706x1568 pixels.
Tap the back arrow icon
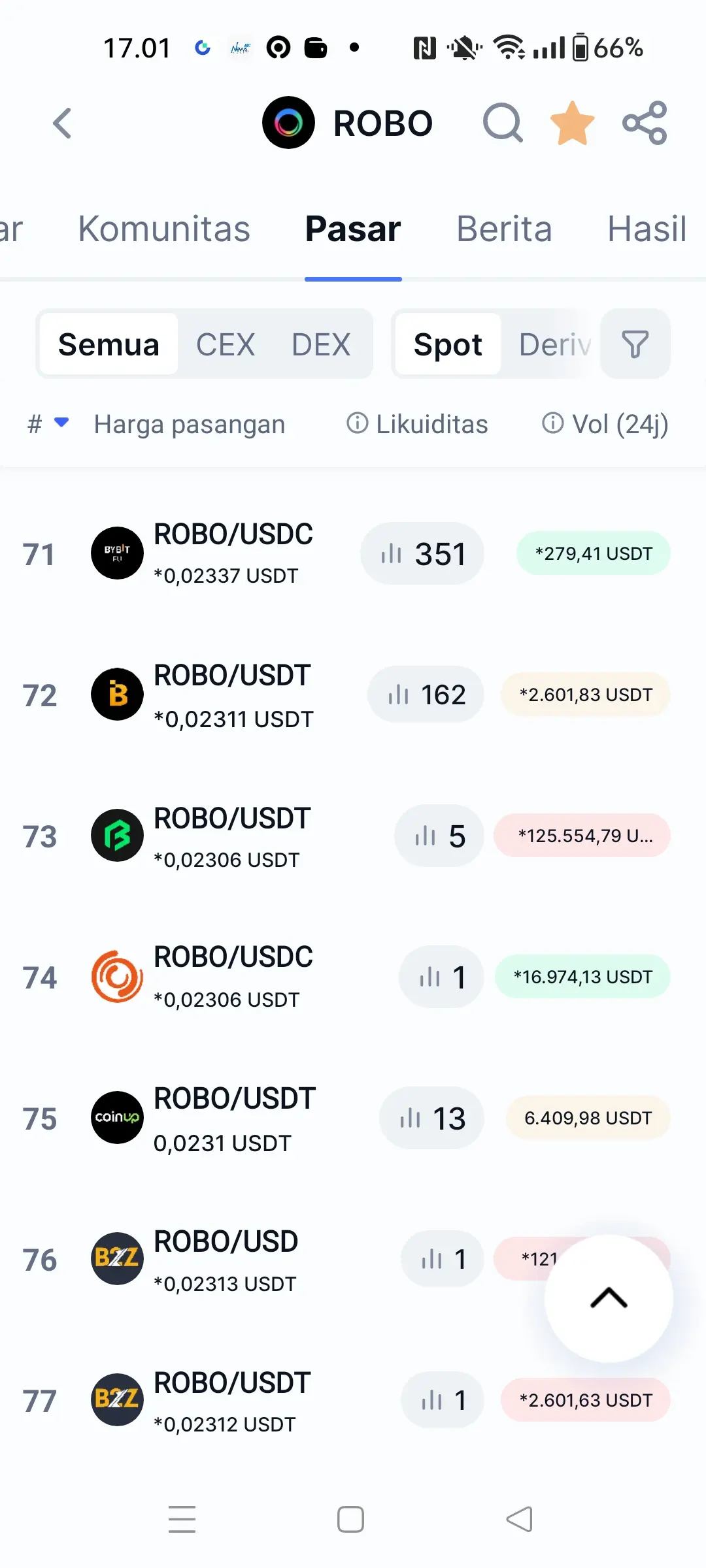tap(62, 123)
